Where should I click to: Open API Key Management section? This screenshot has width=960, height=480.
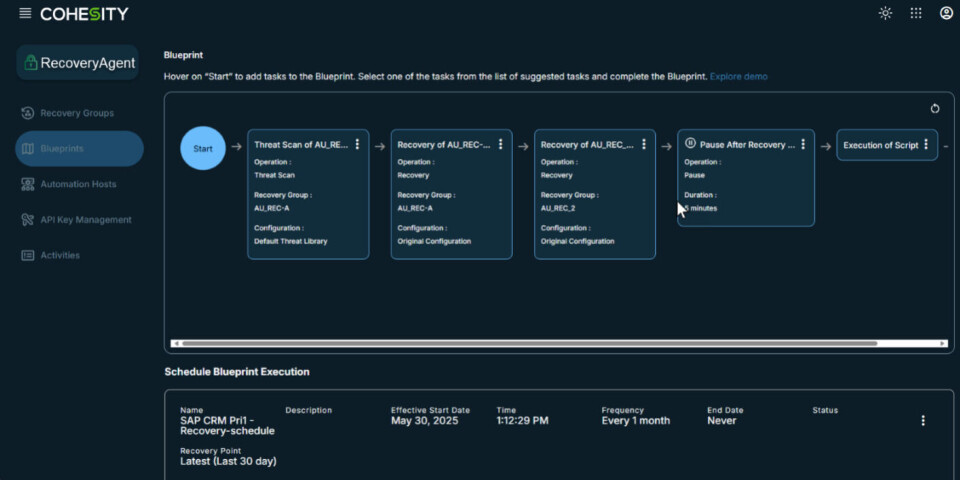(85, 220)
